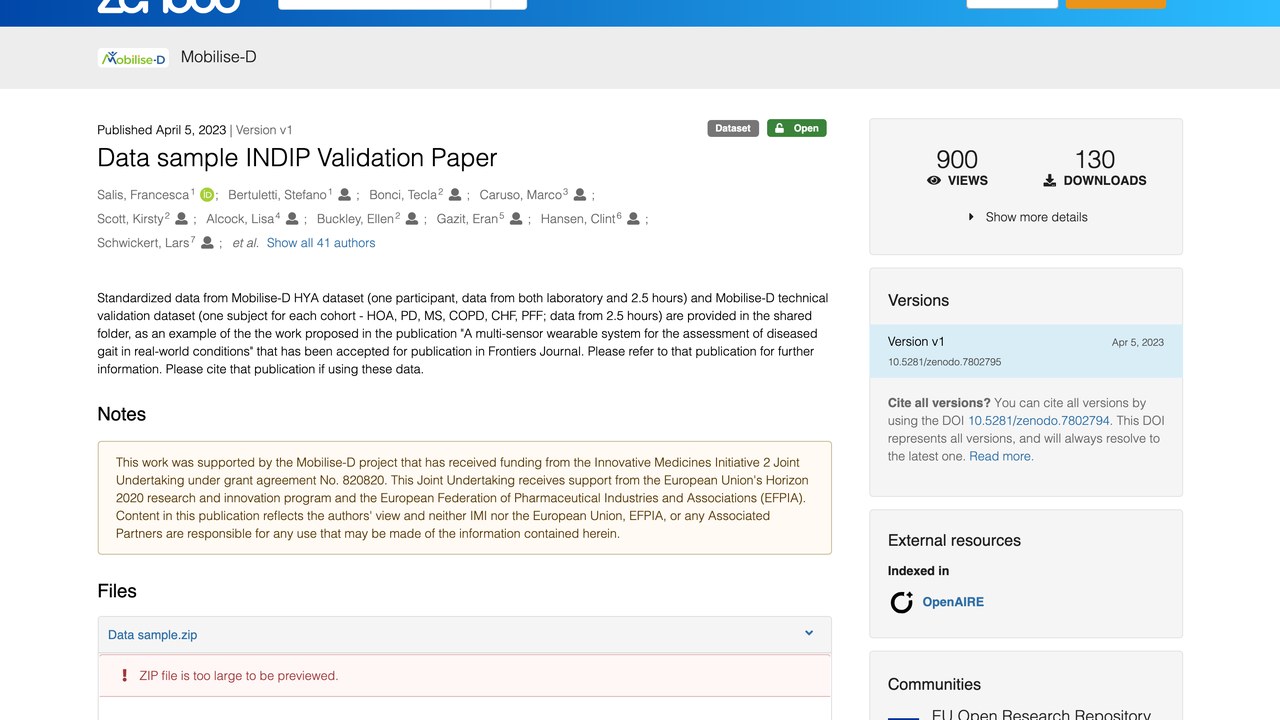Image resolution: width=1280 pixels, height=720 pixels.
Task: Click the Files heading
Action: 117,591
